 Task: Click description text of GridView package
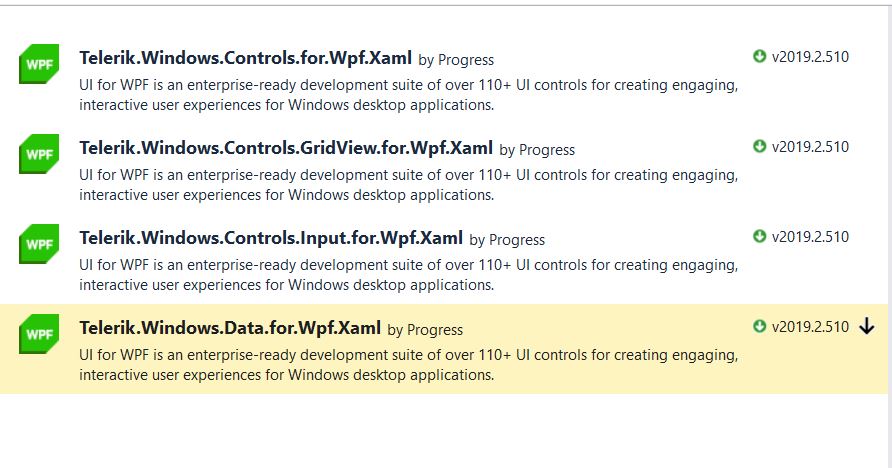pos(408,185)
